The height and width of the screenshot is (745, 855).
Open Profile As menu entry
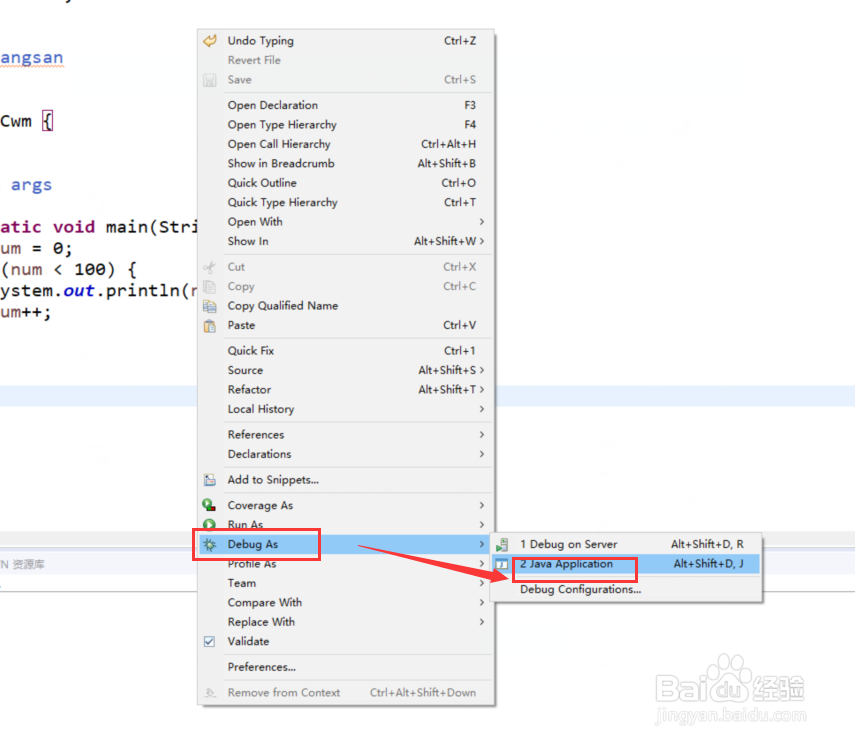click(346, 564)
